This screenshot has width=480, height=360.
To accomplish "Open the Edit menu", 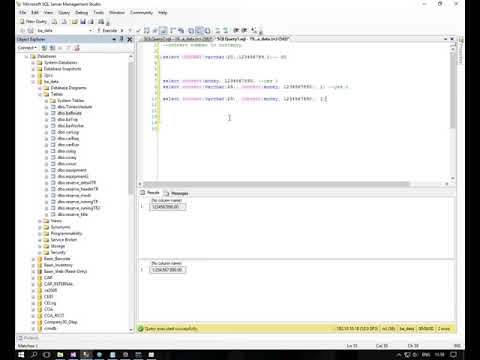I will pos(35,12).
